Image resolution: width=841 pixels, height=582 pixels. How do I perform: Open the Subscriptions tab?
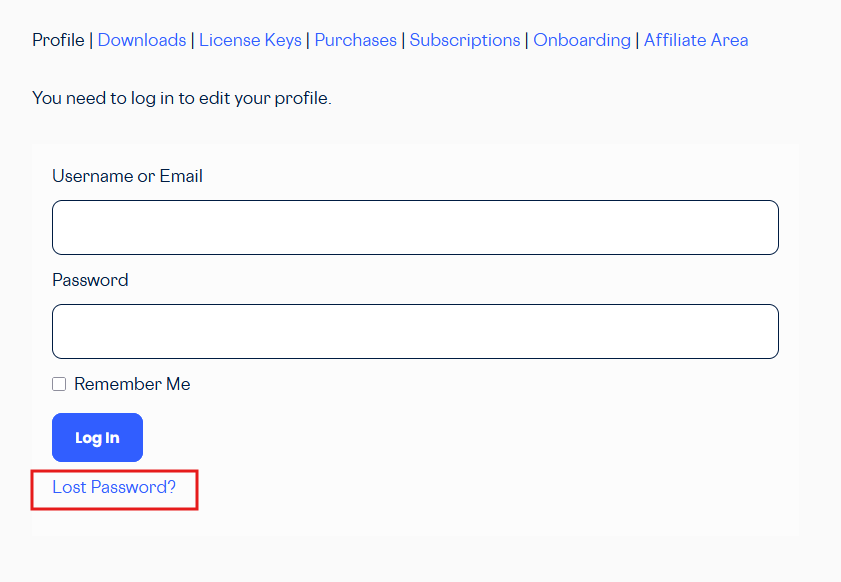(464, 40)
